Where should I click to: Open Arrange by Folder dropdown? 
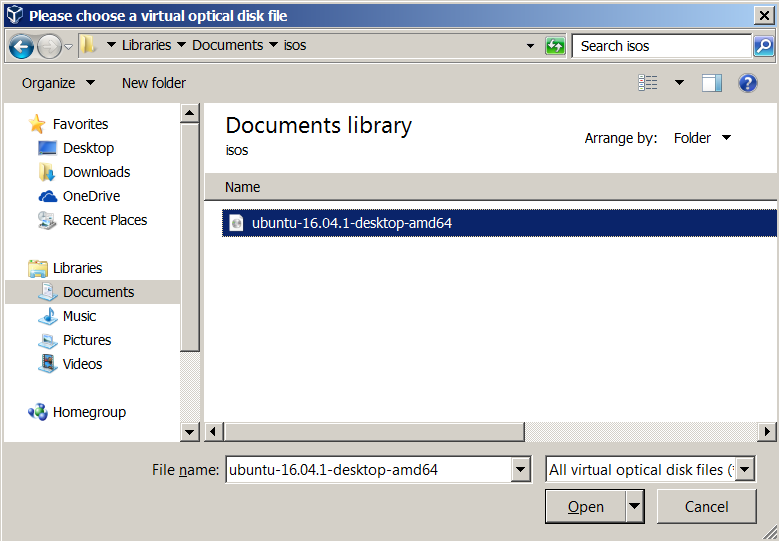coord(702,138)
